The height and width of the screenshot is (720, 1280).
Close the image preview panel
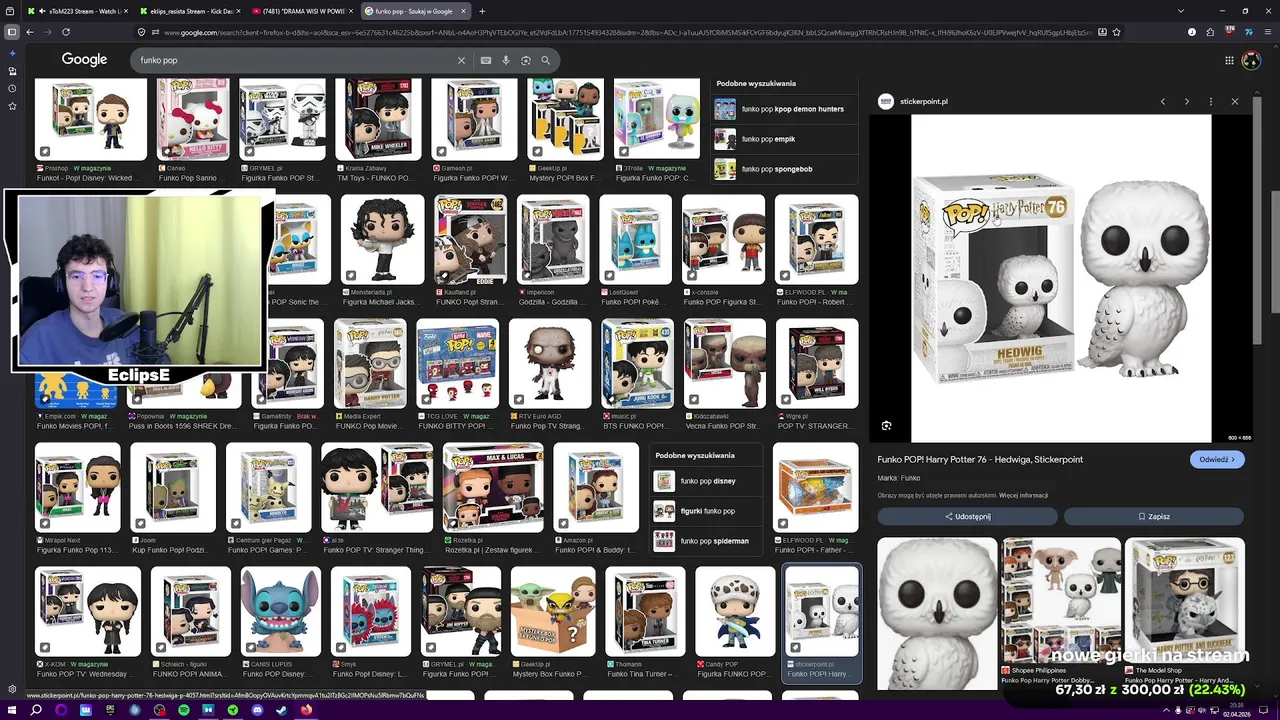coord(1235,101)
